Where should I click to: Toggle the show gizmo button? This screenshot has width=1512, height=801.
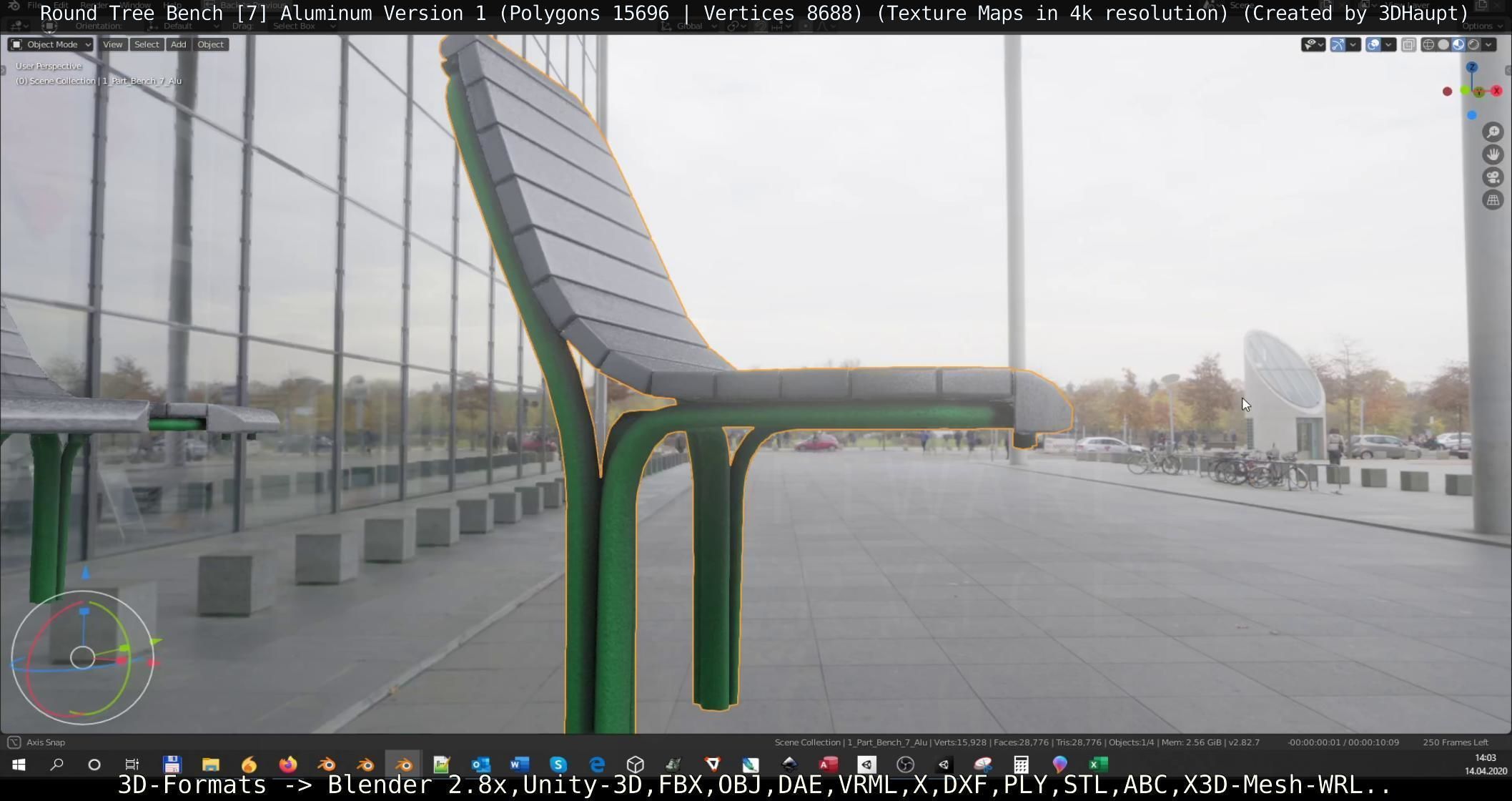pos(1338,44)
